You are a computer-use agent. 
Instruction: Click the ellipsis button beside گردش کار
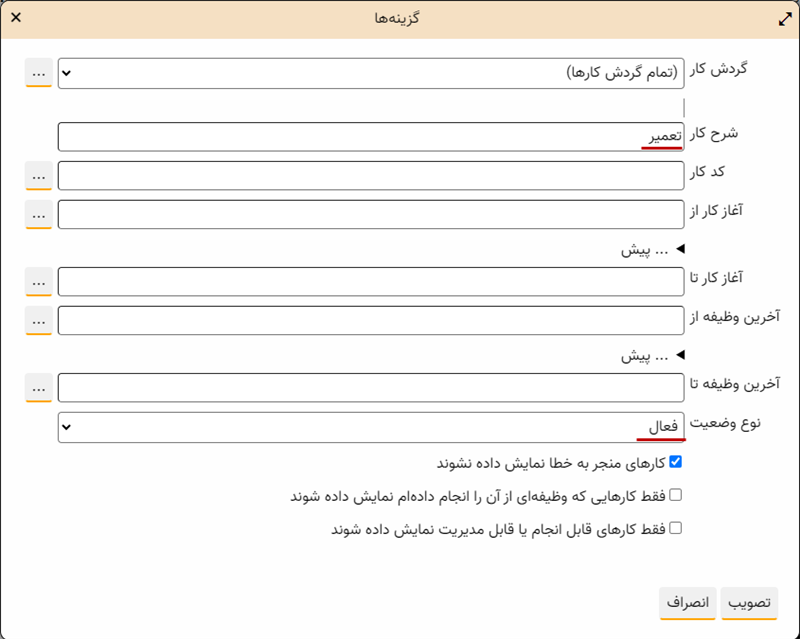(38, 73)
